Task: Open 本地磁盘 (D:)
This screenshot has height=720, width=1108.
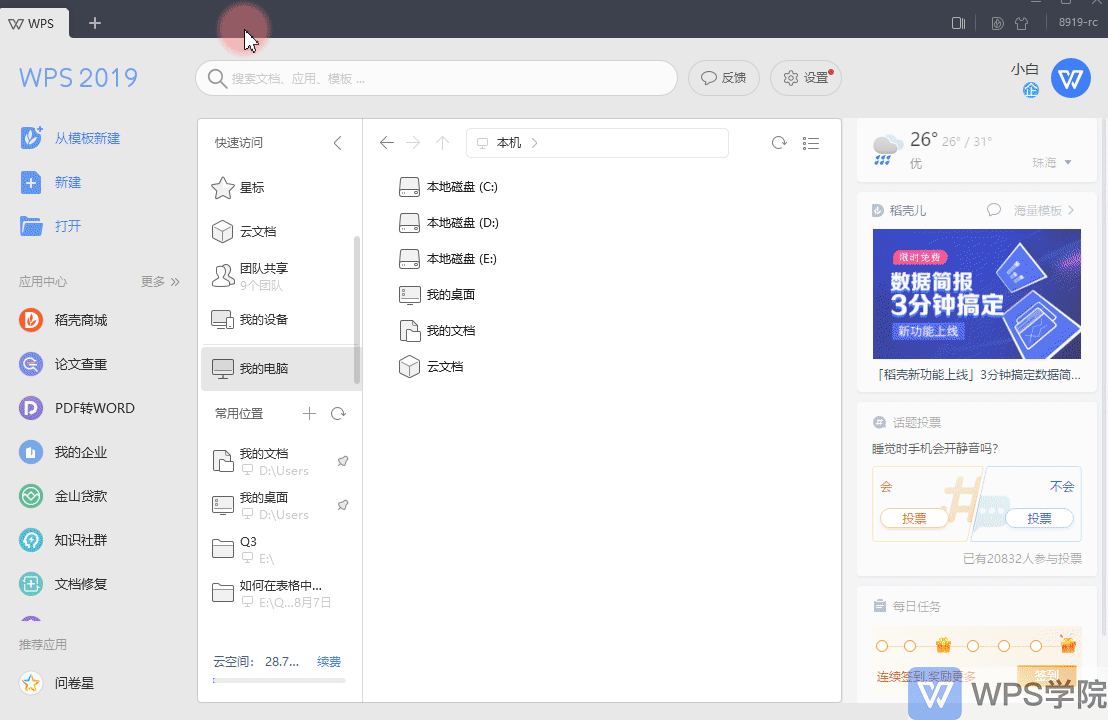Action: 449,223
